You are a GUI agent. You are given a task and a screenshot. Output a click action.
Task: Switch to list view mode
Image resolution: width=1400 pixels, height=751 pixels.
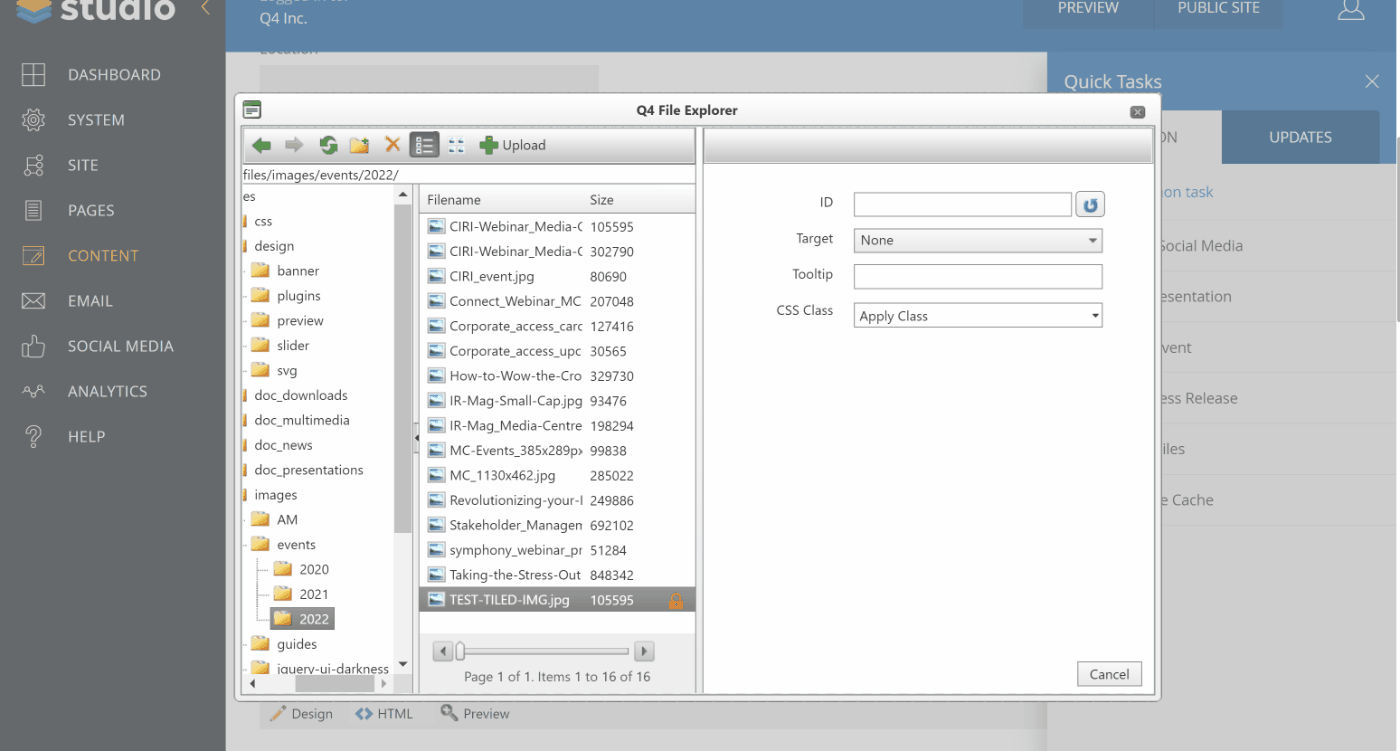click(424, 145)
